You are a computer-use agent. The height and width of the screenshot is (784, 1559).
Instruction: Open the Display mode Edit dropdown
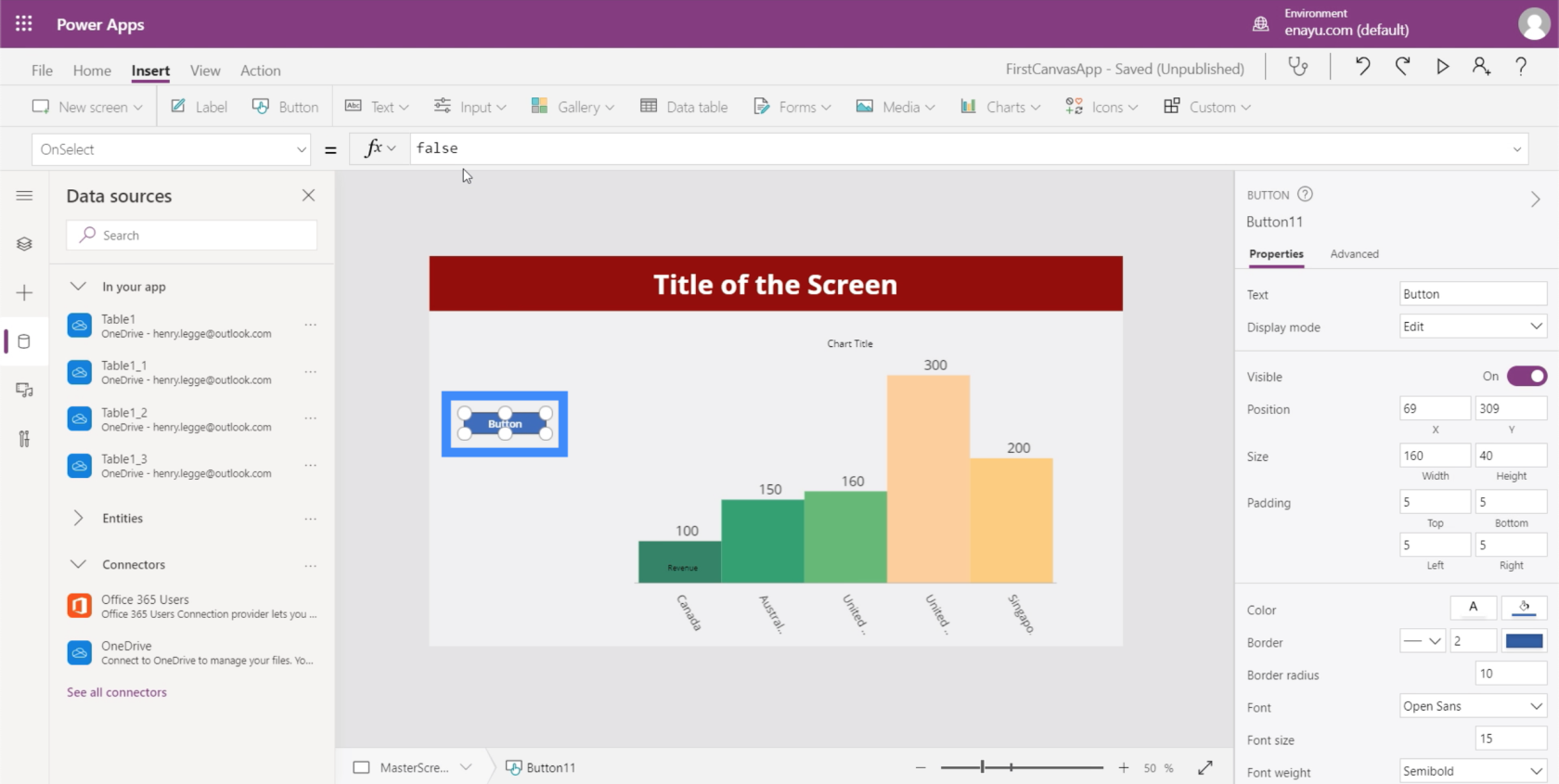tap(1473, 327)
